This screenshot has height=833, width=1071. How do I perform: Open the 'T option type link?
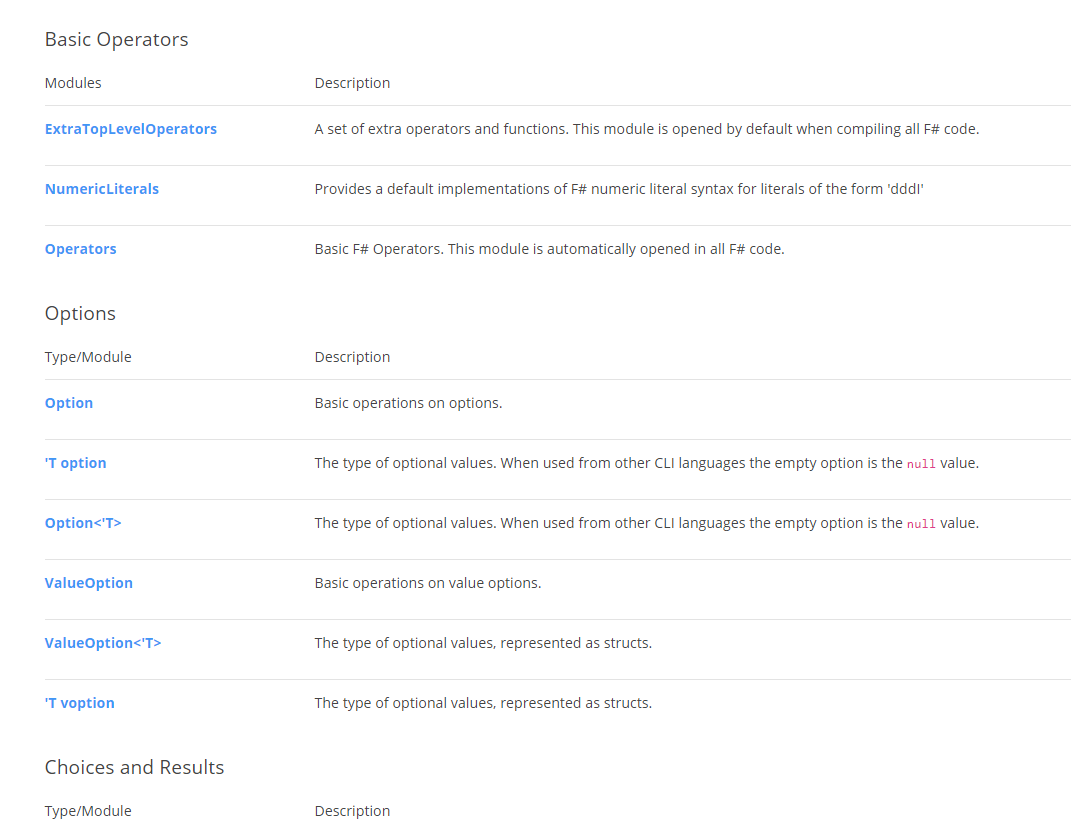tap(76, 463)
